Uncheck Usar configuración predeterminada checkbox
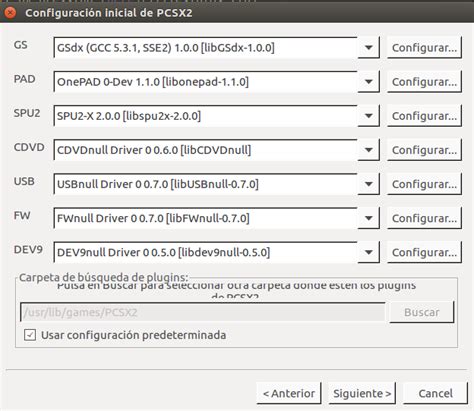Viewport: 474px width, 411px height. [30, 335]
